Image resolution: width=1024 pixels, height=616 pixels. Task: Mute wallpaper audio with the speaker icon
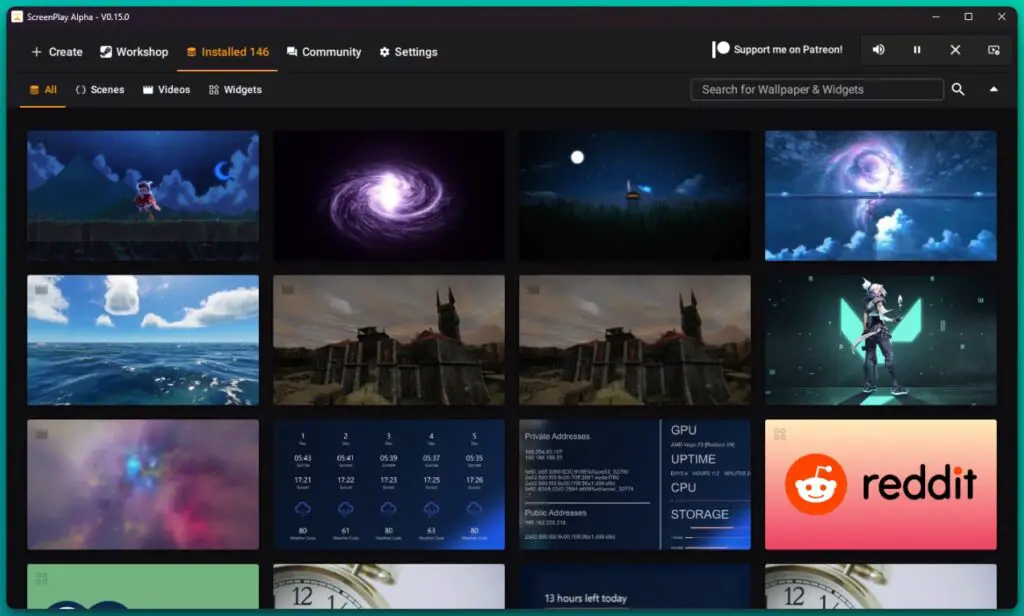pos(878,50)
